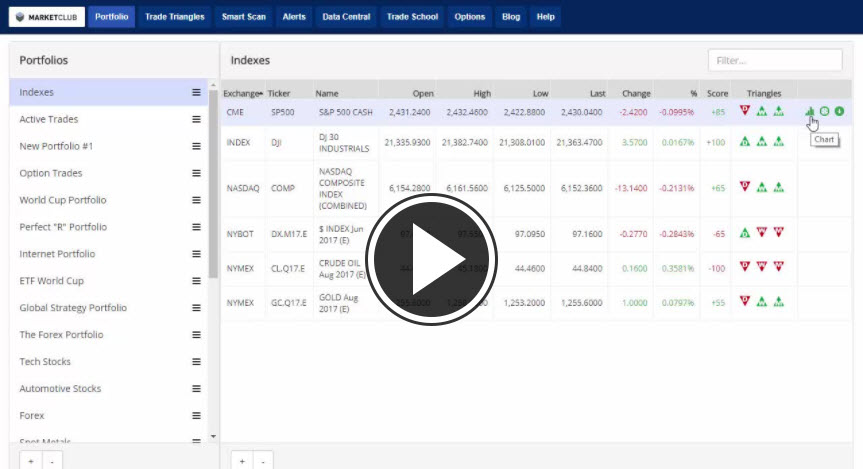Screen dimensions: 863x469
Task: Open Trade Triangles in navigation
Action: pos(174,17)
